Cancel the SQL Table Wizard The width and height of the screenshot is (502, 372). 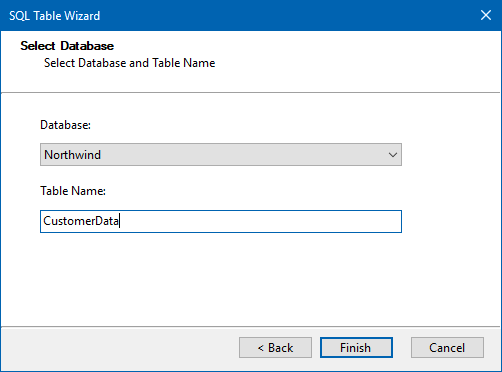point(447,348)
